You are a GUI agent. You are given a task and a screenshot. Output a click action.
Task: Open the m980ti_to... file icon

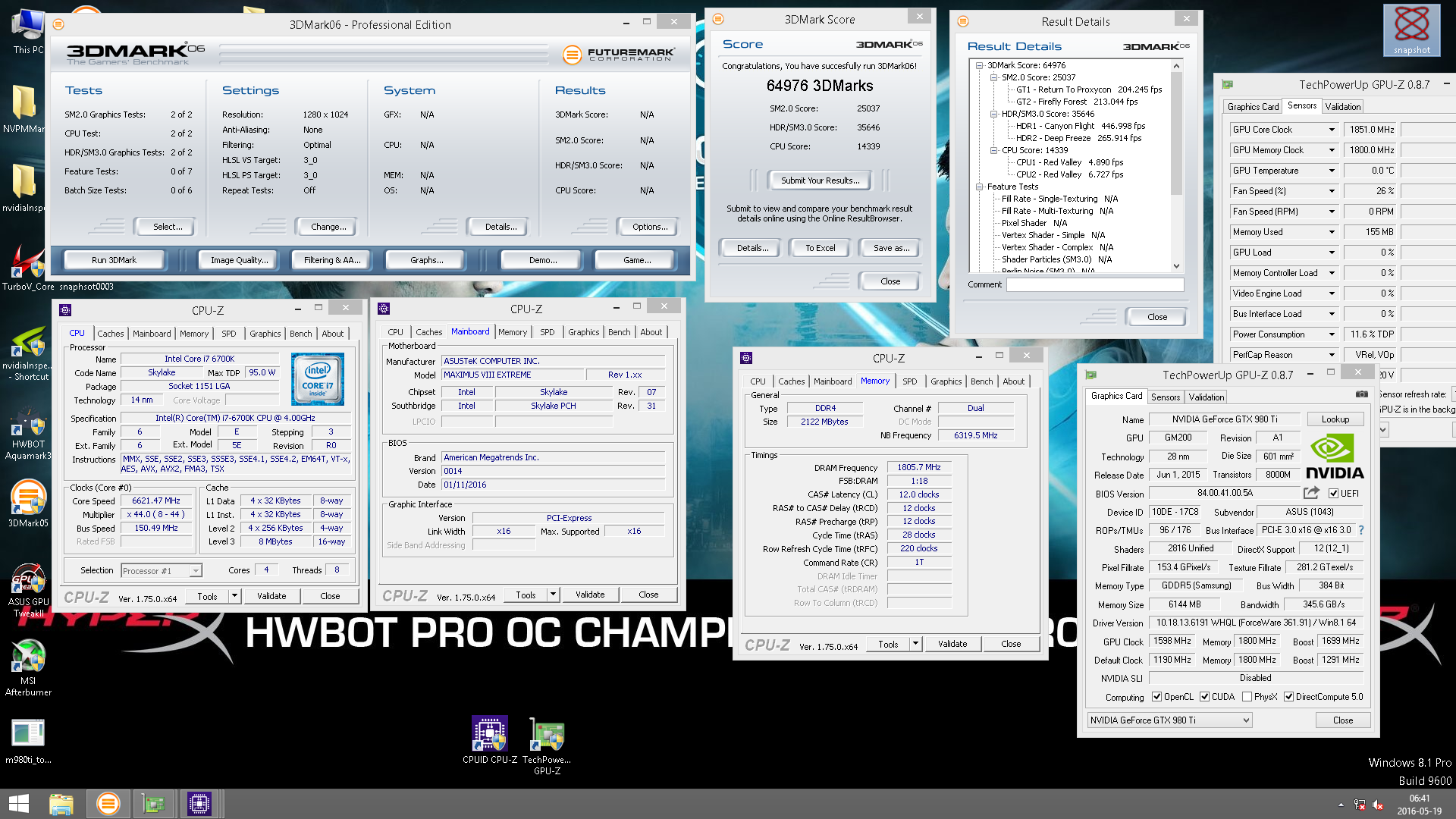pos(28,740)
